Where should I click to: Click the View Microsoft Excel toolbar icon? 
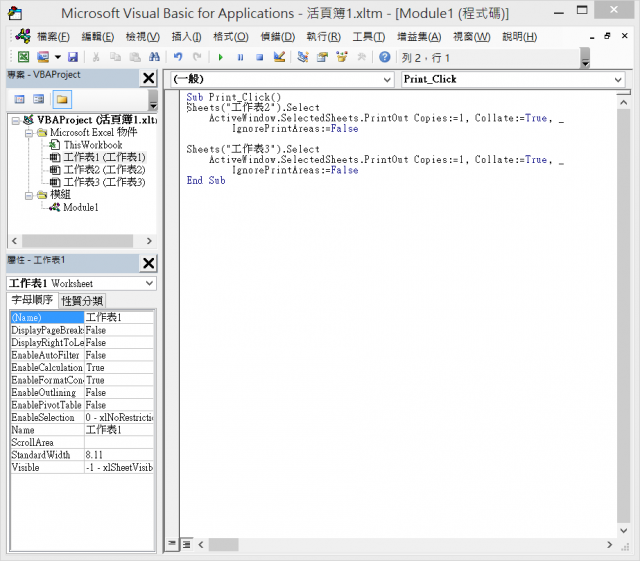coord(23,57)
